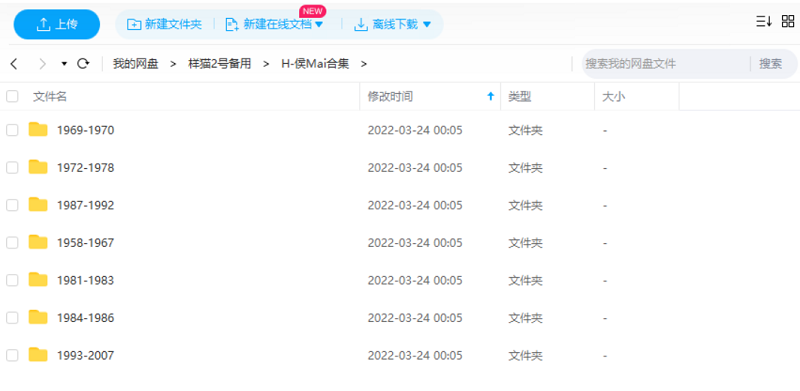This screenshot has width=800, height=391.
Task: Click the forward navigation arrow
Action: (42, 64)
